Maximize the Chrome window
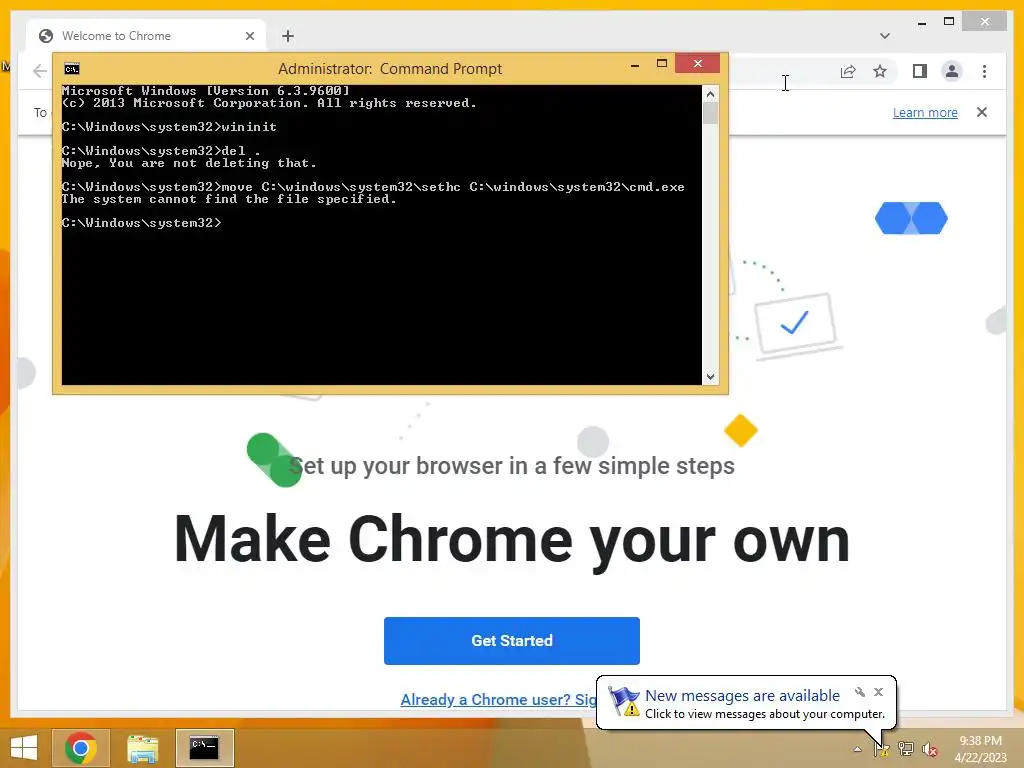1024x768 pixels. 949,22
